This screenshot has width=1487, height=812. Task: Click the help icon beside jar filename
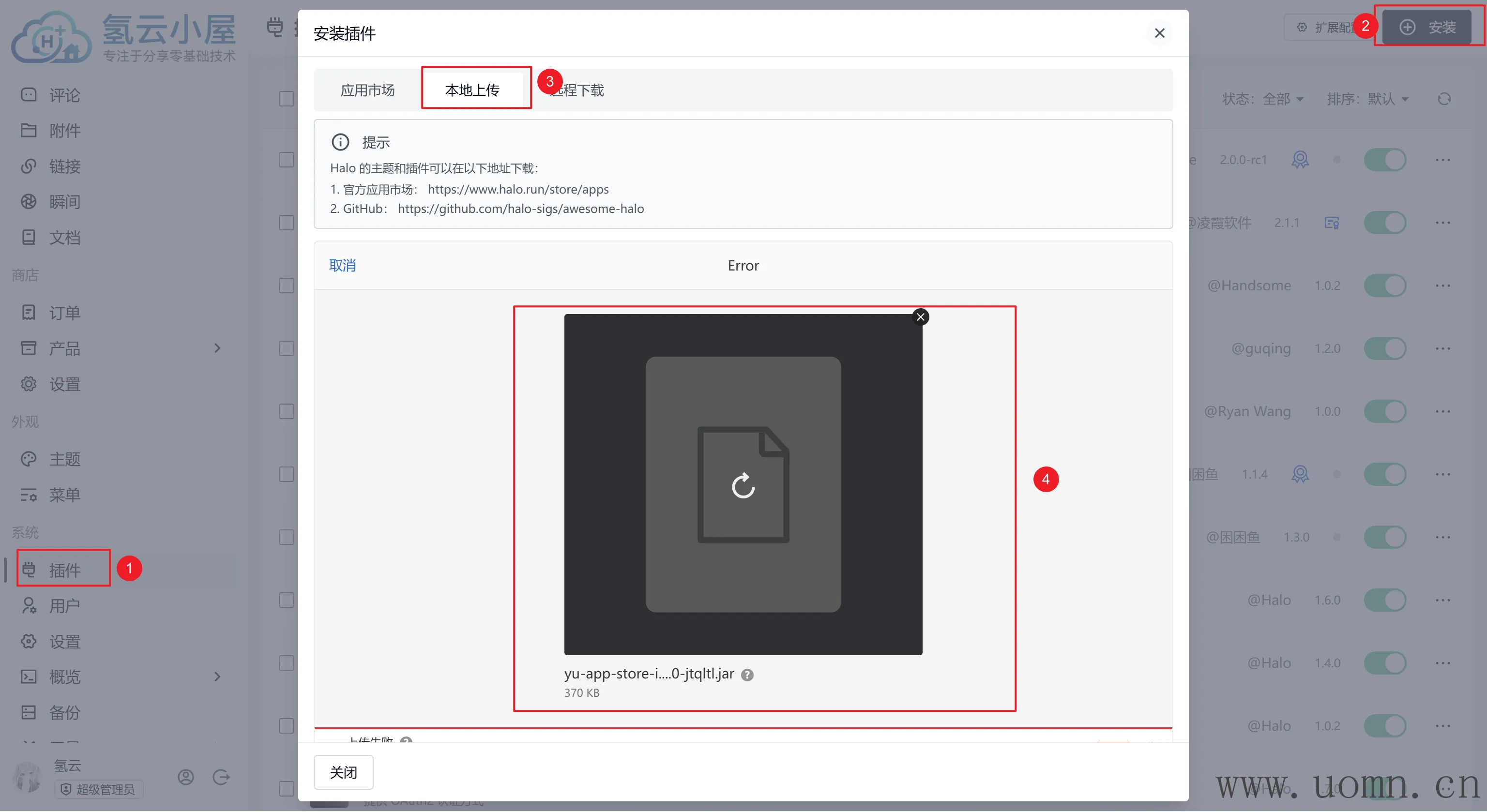pyautogui.click(x=747, y=675)
